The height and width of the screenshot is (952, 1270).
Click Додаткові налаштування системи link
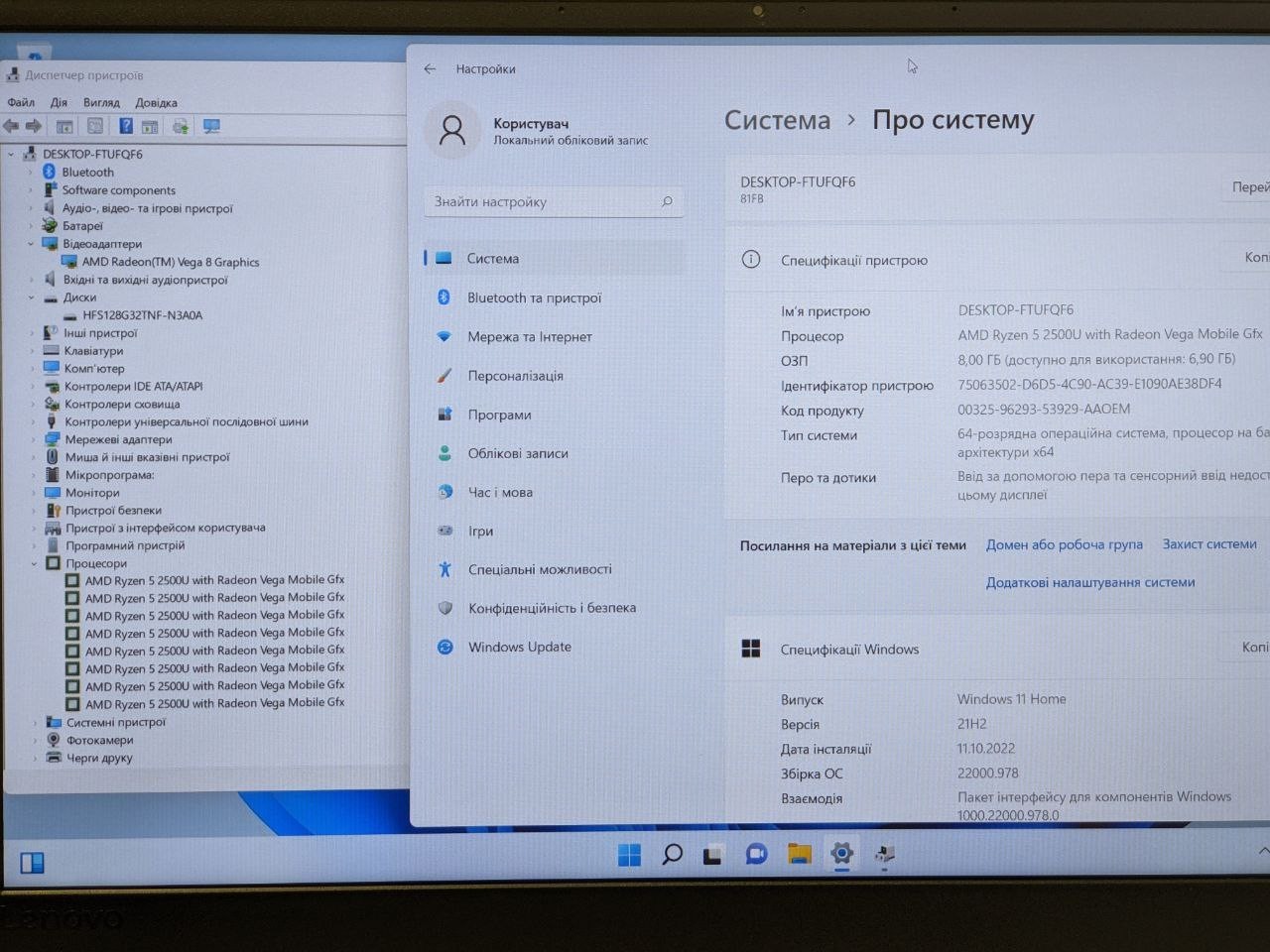1089,582
